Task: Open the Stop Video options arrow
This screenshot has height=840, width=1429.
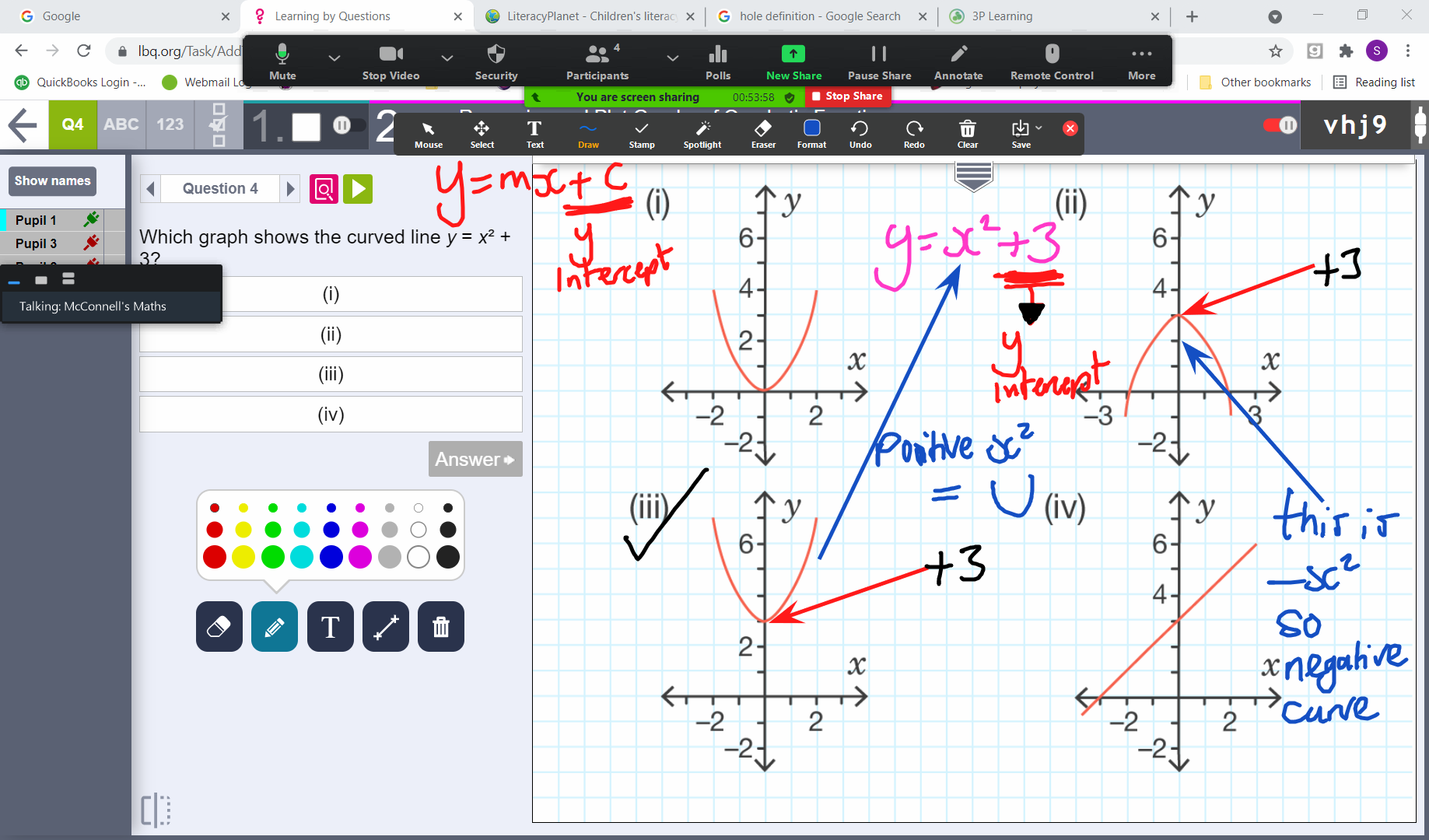Action: [x=447, y=58]
